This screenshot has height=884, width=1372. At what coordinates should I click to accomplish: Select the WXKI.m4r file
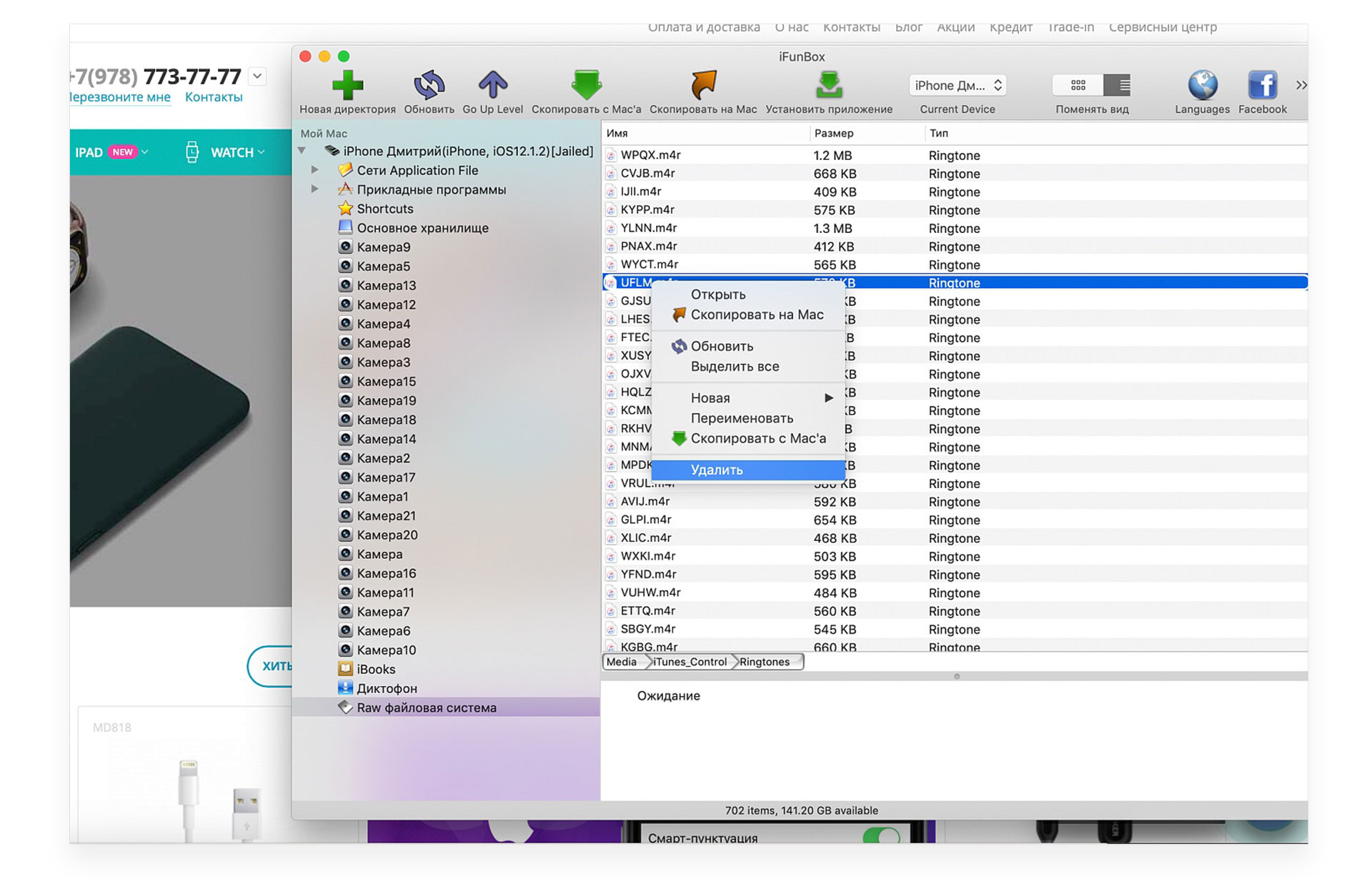(955, 556)
